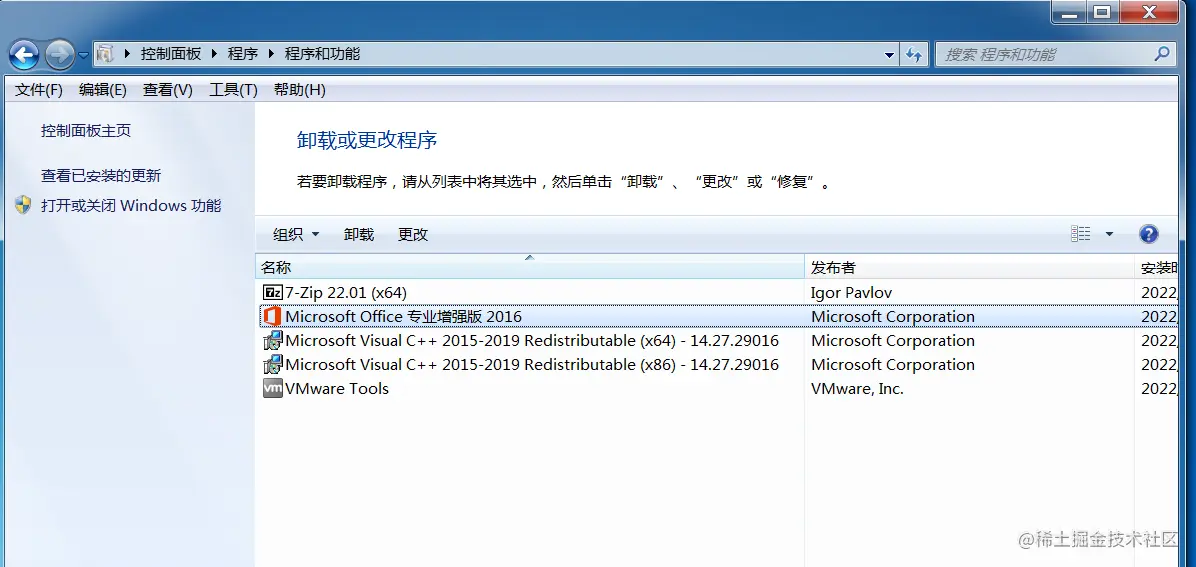Click the refresh button beside address bar
Viewport: 1196px width, 567px height.
913,55
